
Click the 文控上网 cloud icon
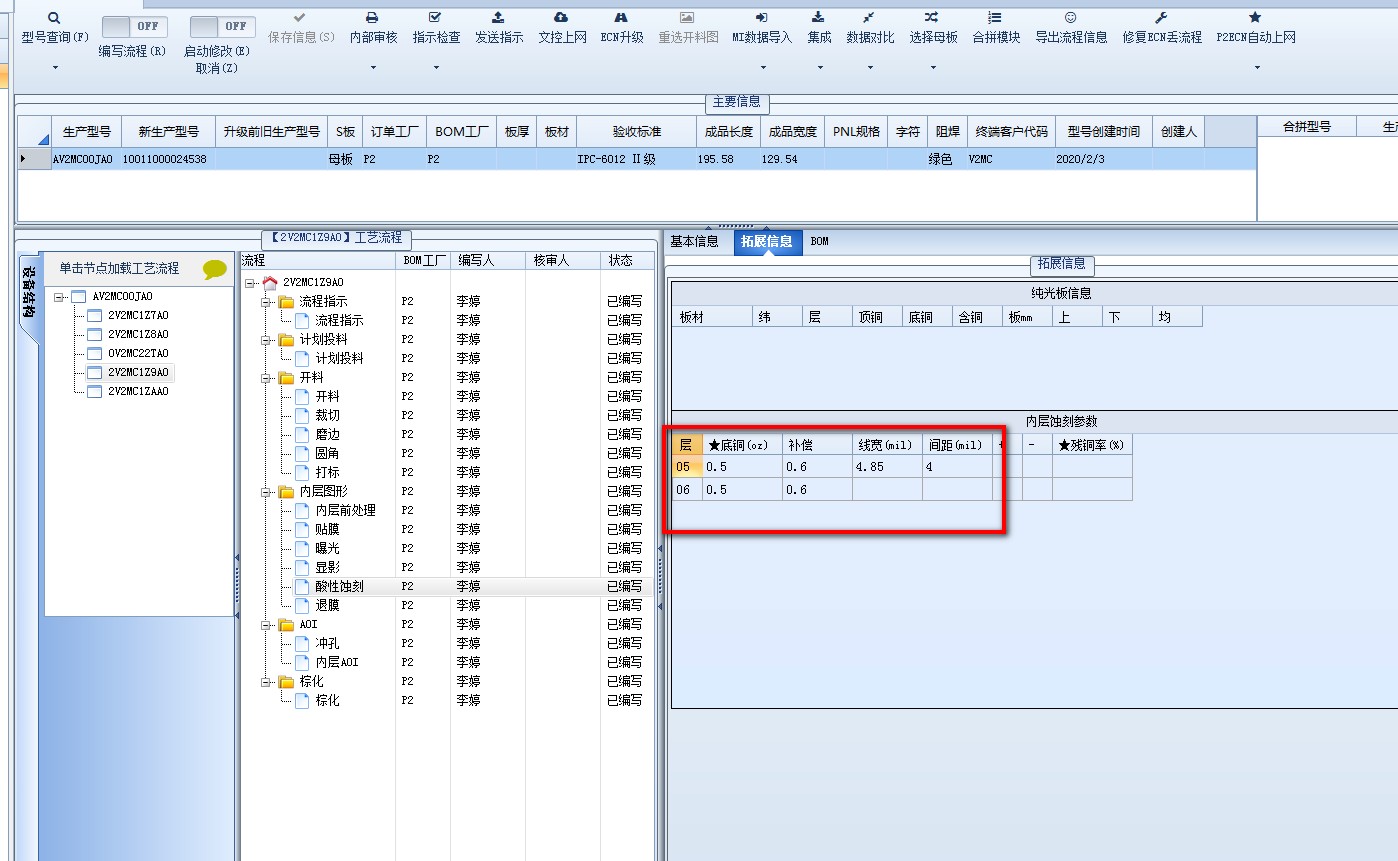(x=562, y=18)
